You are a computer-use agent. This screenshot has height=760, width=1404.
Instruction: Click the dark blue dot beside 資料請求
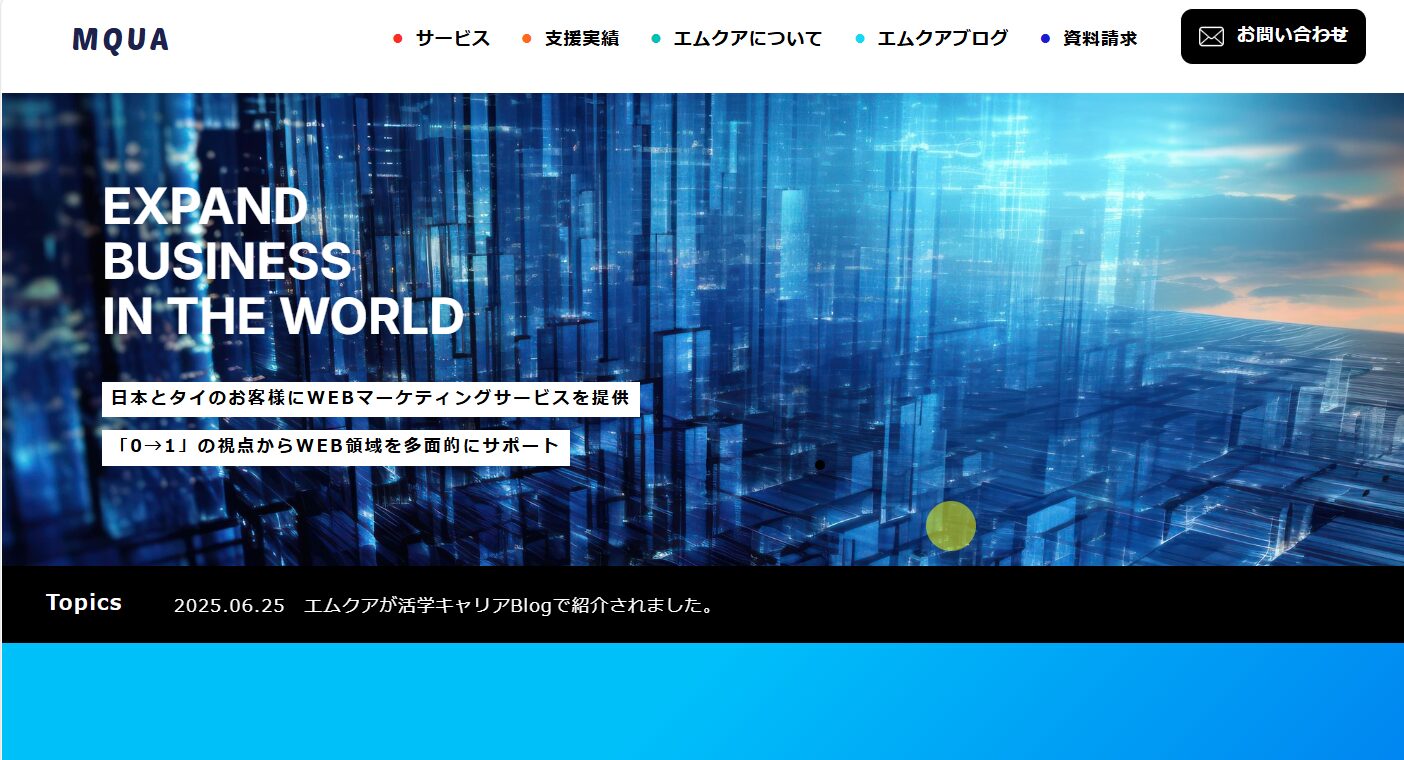pyautogui.click(x=1046, y=39)
